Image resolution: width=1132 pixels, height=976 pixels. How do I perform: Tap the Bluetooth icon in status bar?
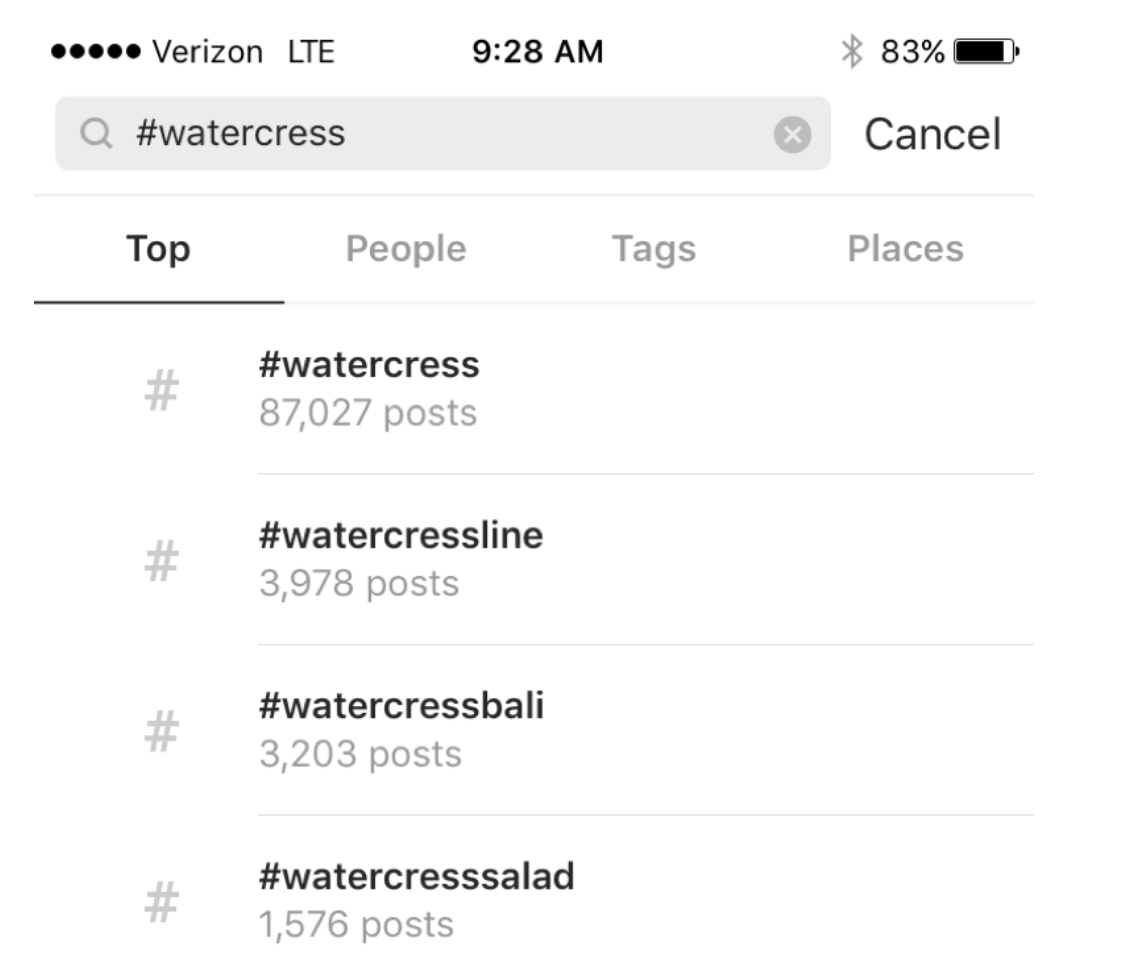[x=852, y=51]
